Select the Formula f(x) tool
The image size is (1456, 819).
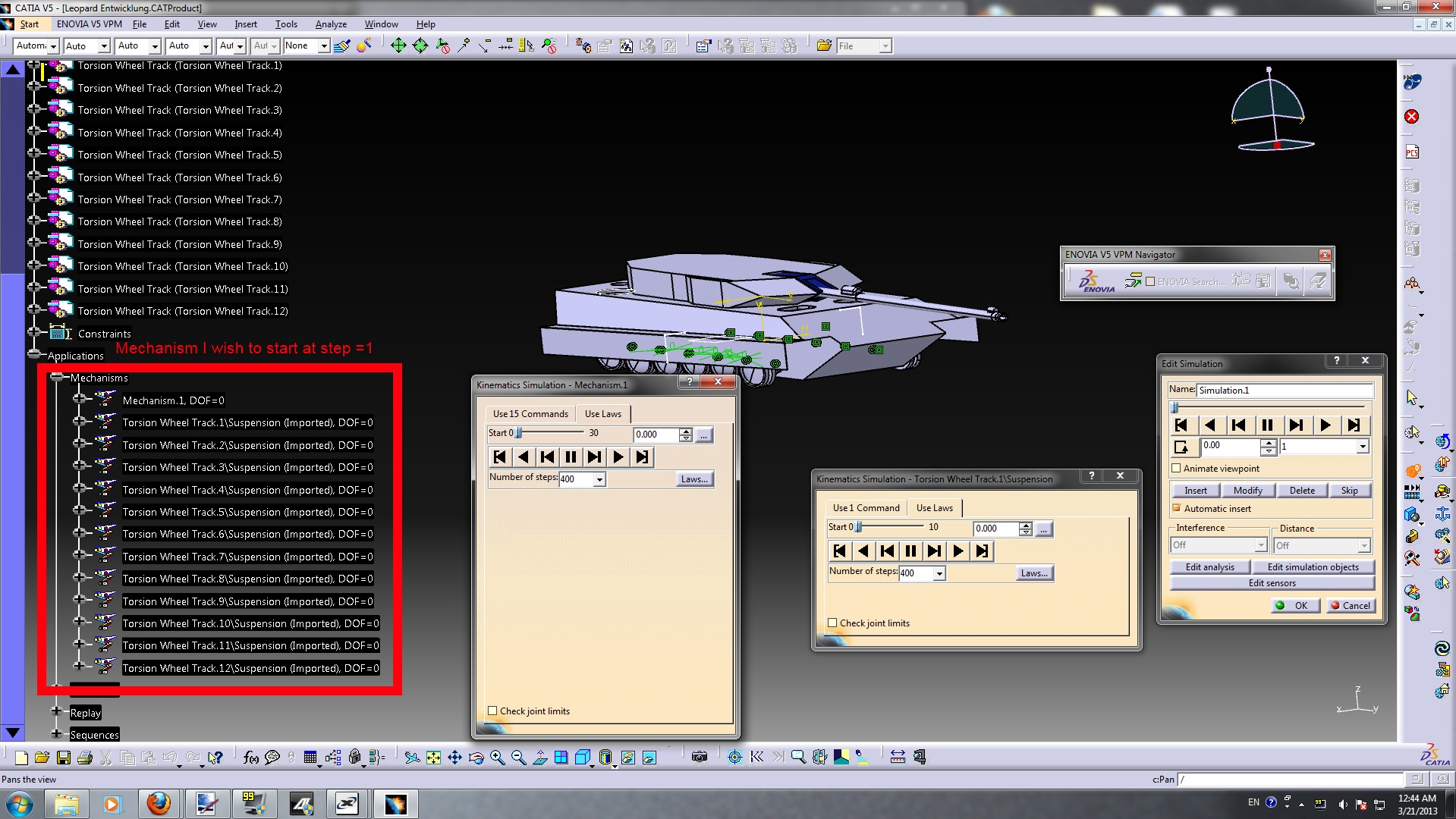tap(250, 756)
